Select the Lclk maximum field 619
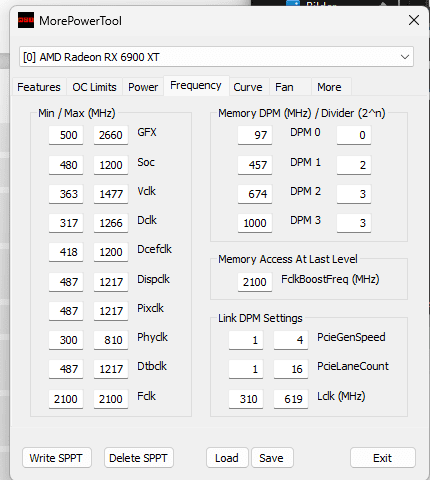The height and width of the screenshot is (480, 430). pos(291,399)
